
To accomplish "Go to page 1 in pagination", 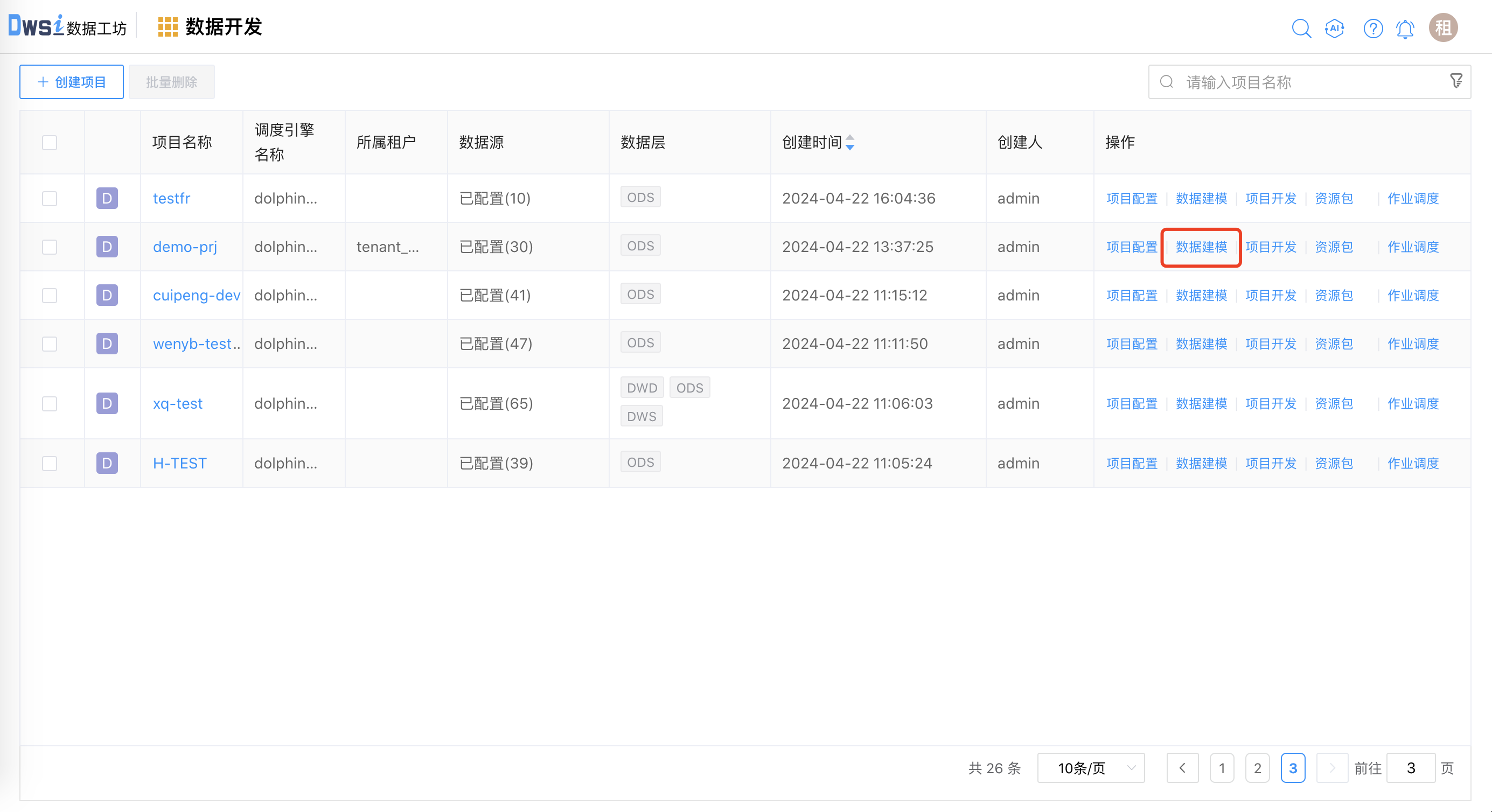I will [x=1222, y=768].
